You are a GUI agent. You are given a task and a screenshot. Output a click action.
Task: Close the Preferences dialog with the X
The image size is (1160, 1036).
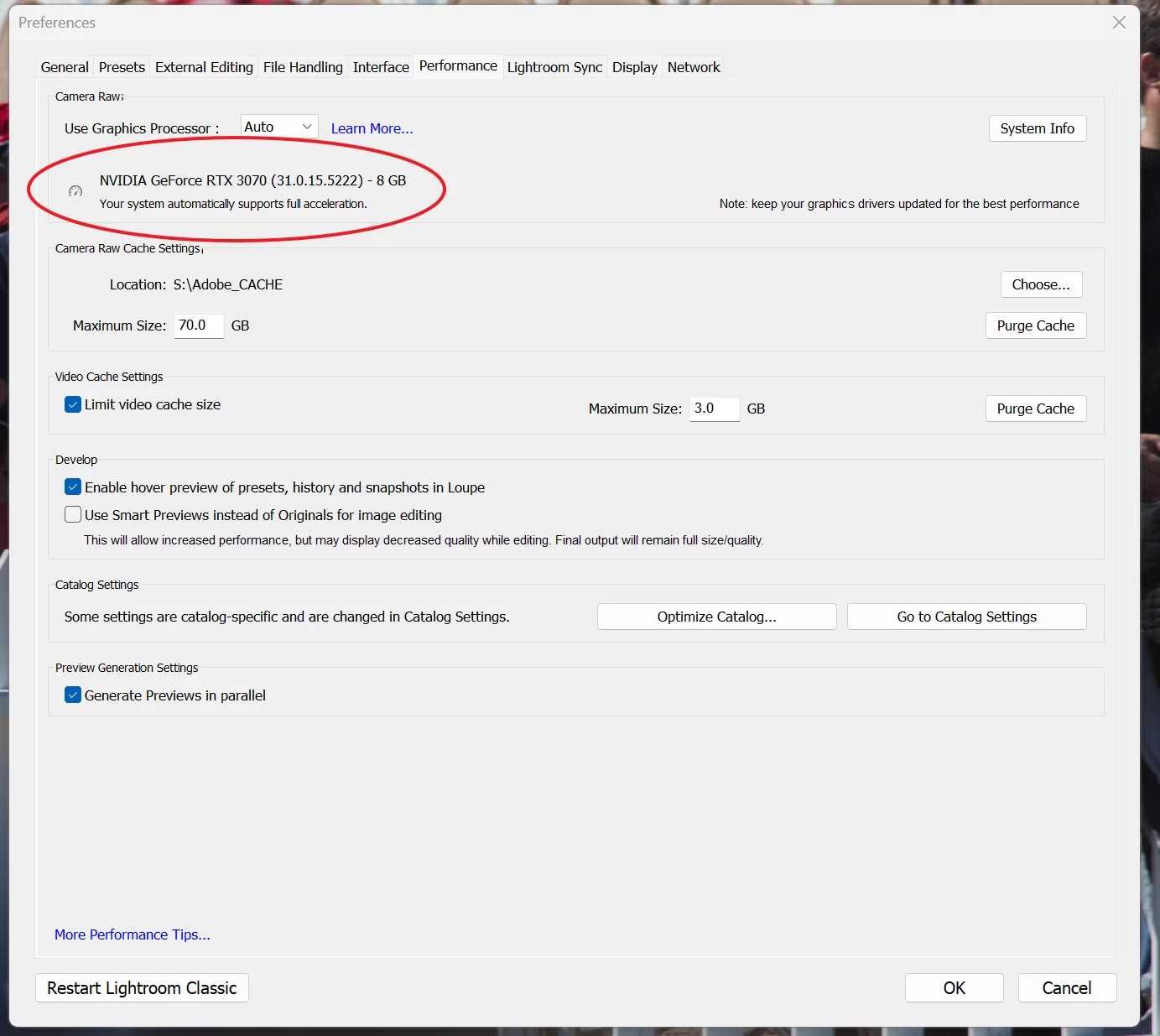1119,23
